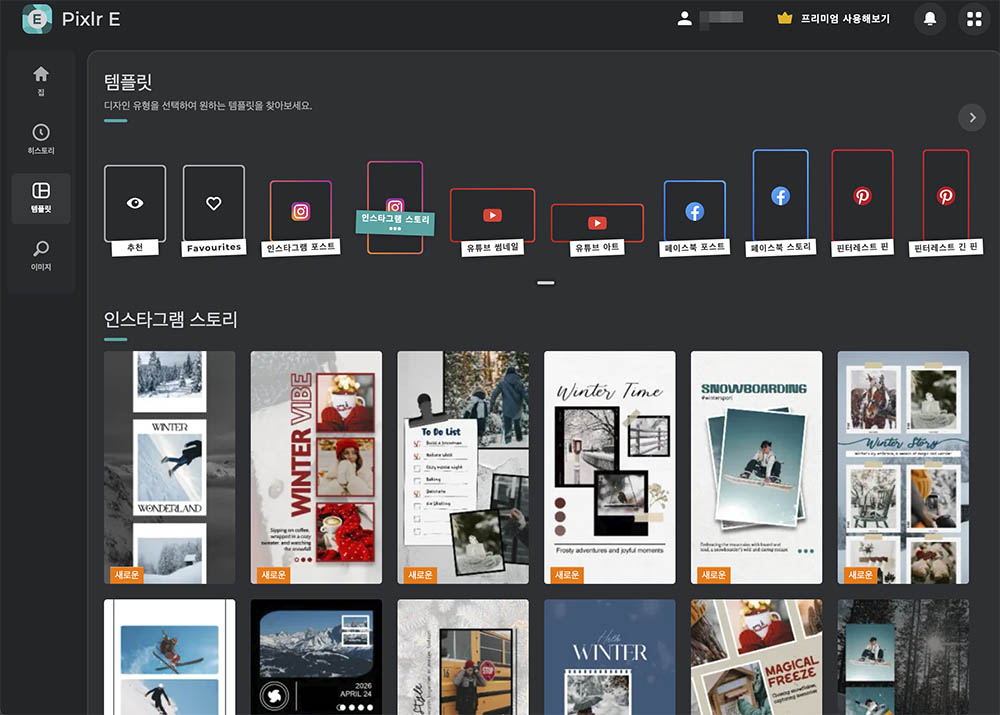Screen dimensions: 1000x715
Task: Click the premium crown icon
Action: (784, 18)
